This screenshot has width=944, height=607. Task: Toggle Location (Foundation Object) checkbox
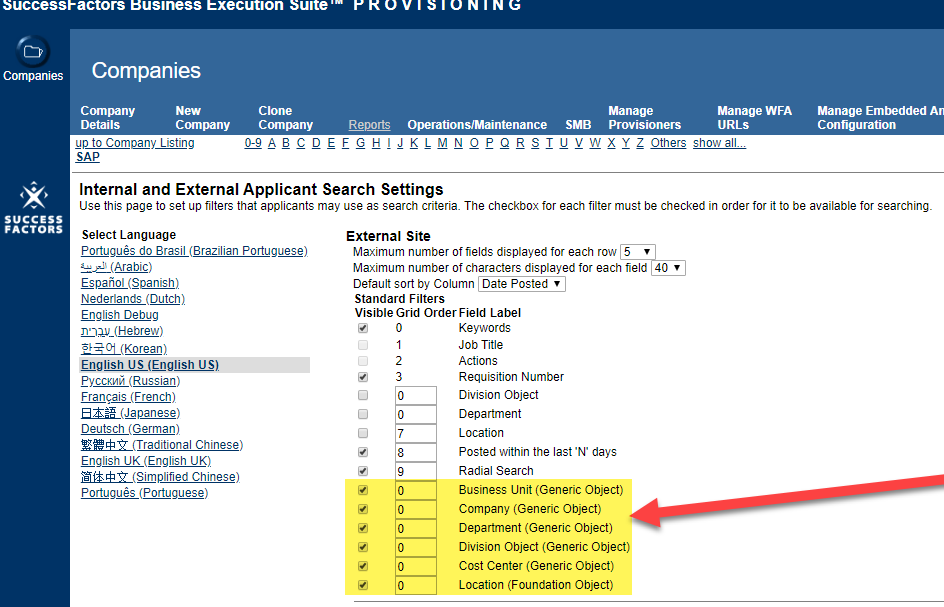pos(363,585)
